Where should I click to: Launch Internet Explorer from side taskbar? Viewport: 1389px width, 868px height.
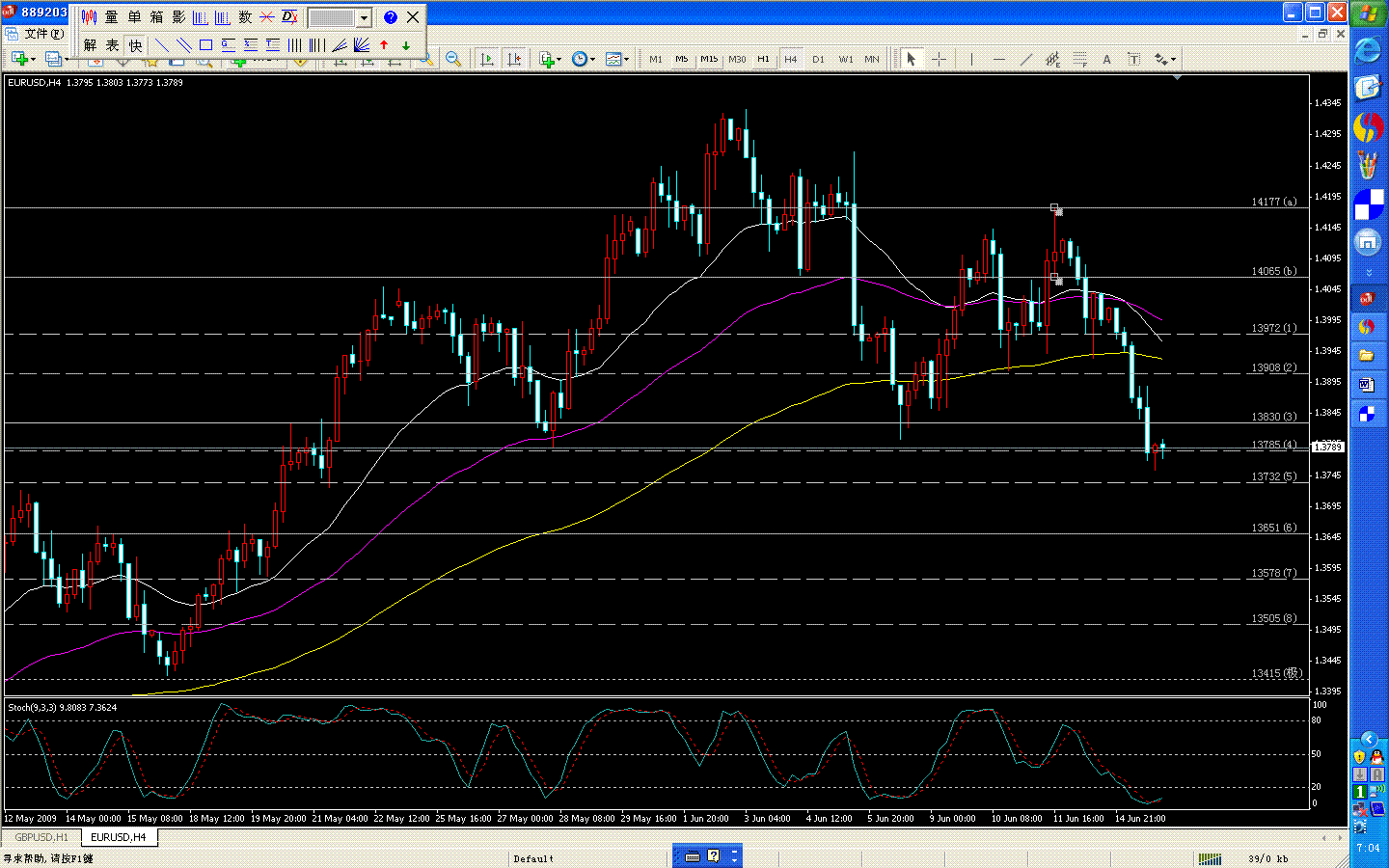[x=1368, y=50]
